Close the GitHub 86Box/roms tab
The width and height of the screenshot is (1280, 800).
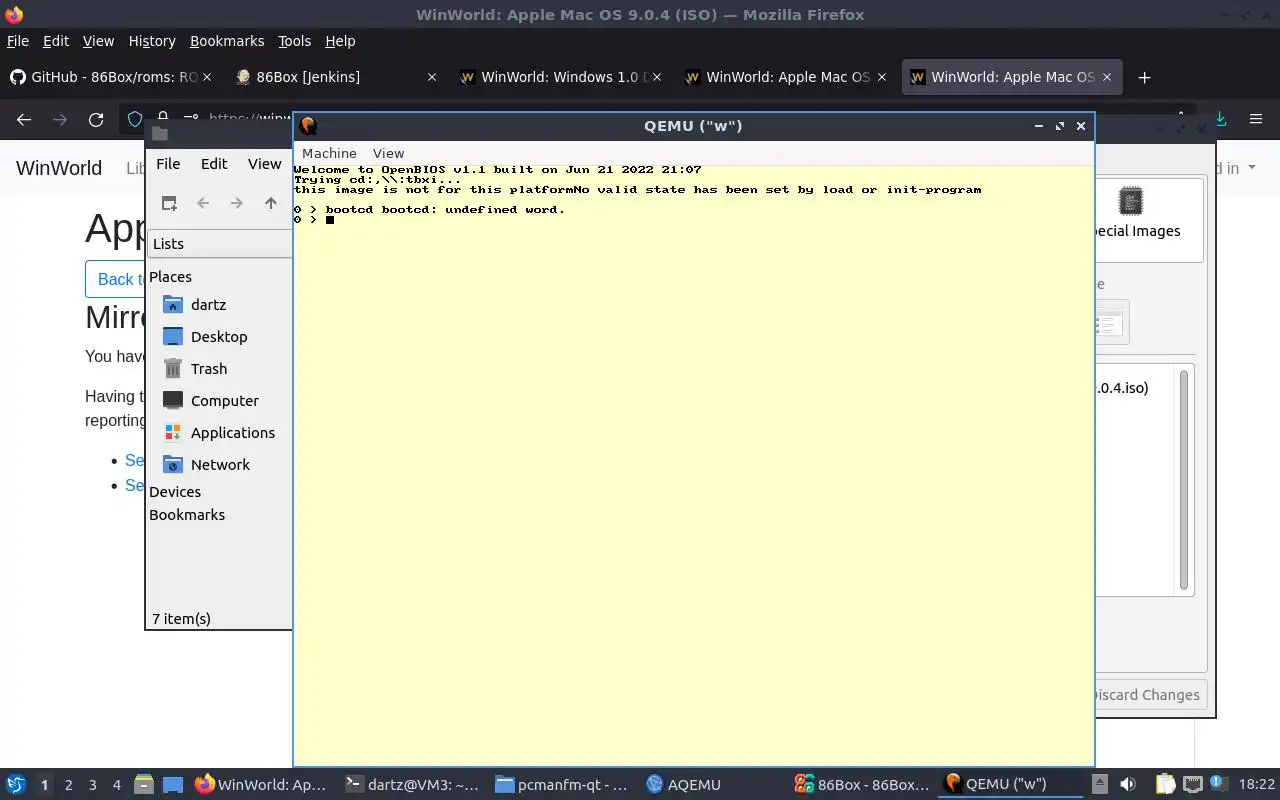click(207, 77)
